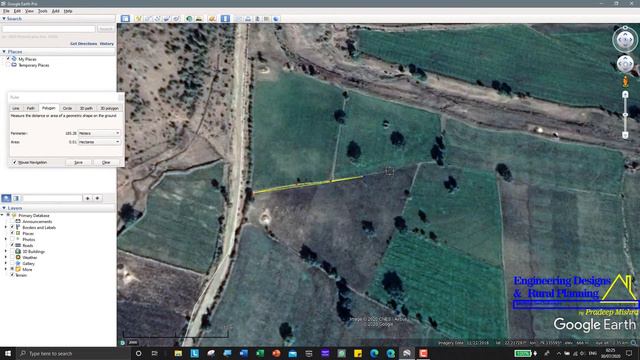Screen dimensions: 640x360
Task: Click the tour guide icon in status bar
Action: tap(122, 343)
